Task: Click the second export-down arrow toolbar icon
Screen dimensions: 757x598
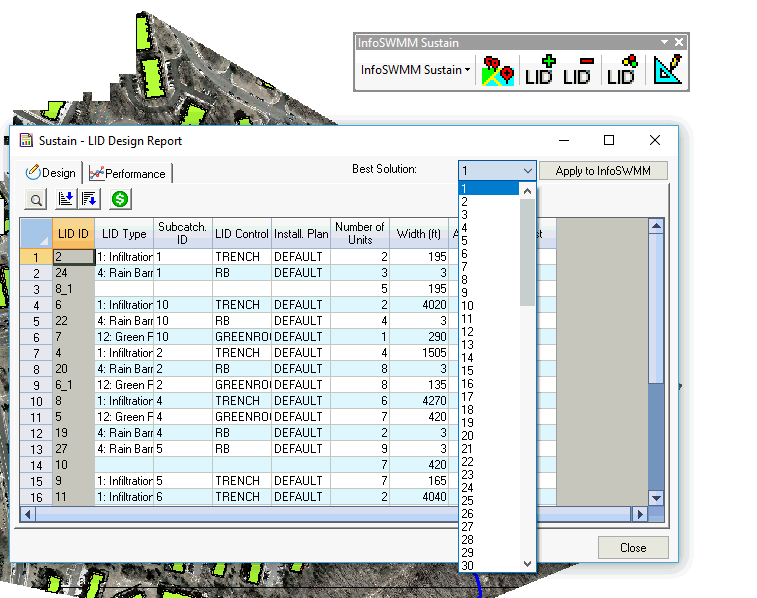Action: tap(89, 199)
